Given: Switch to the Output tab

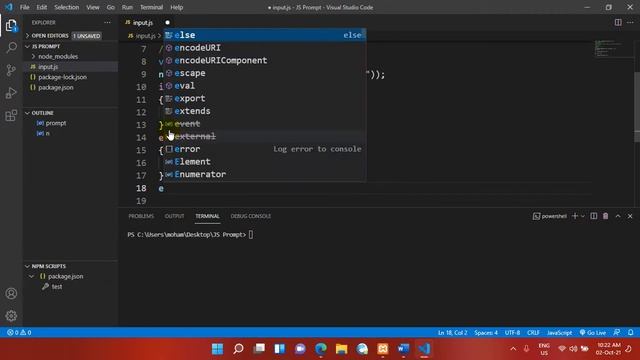Looking at the screenshot, I should 174,216.
